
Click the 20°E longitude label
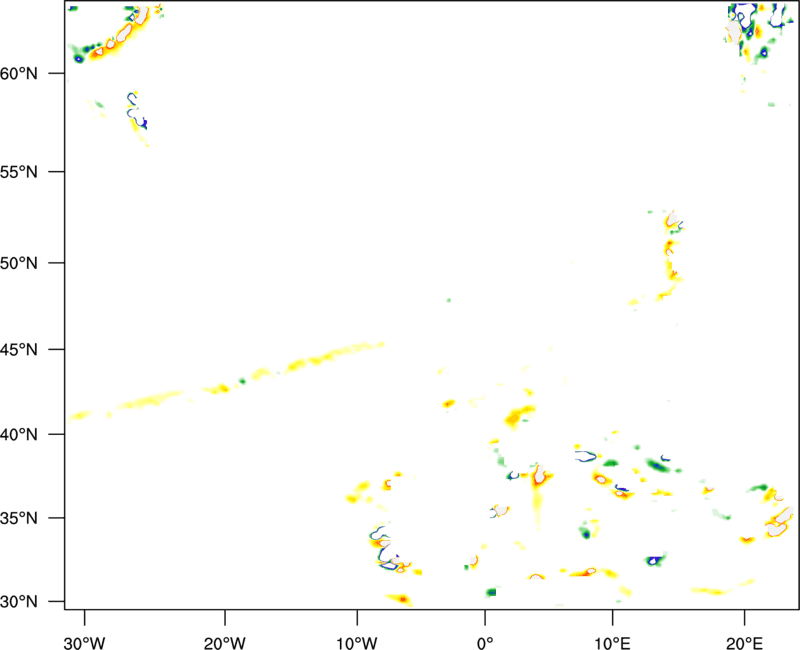[x=744, y=643]
